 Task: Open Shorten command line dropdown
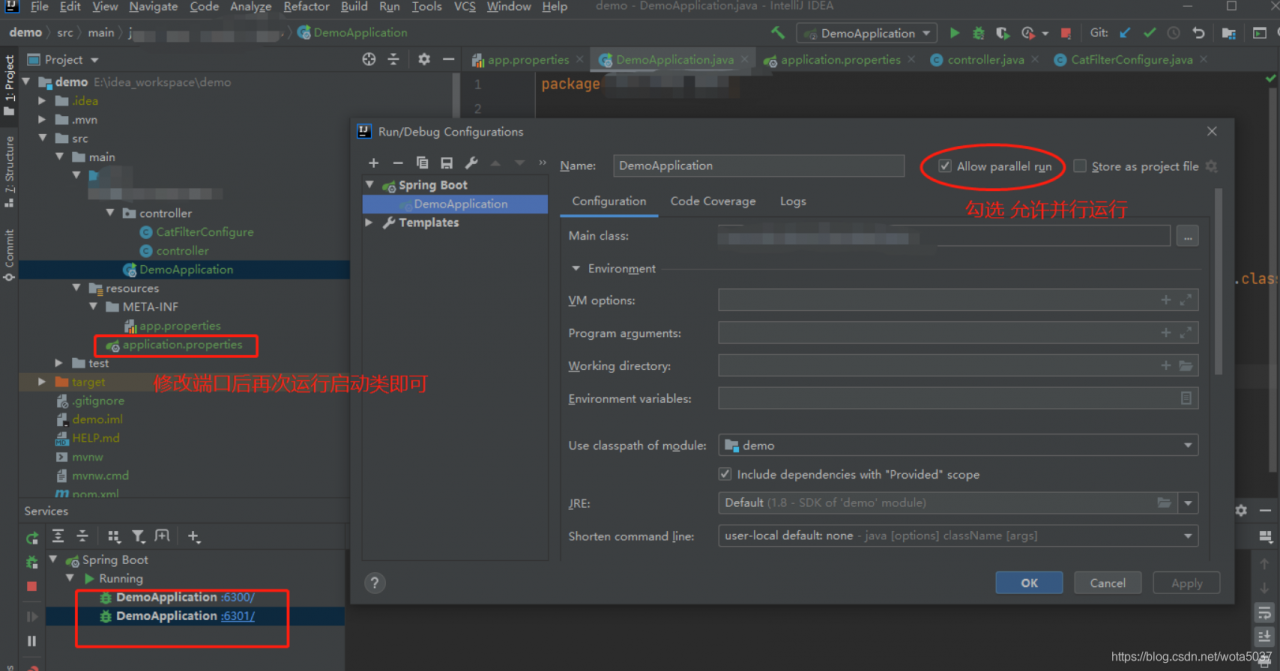(958, 536)
